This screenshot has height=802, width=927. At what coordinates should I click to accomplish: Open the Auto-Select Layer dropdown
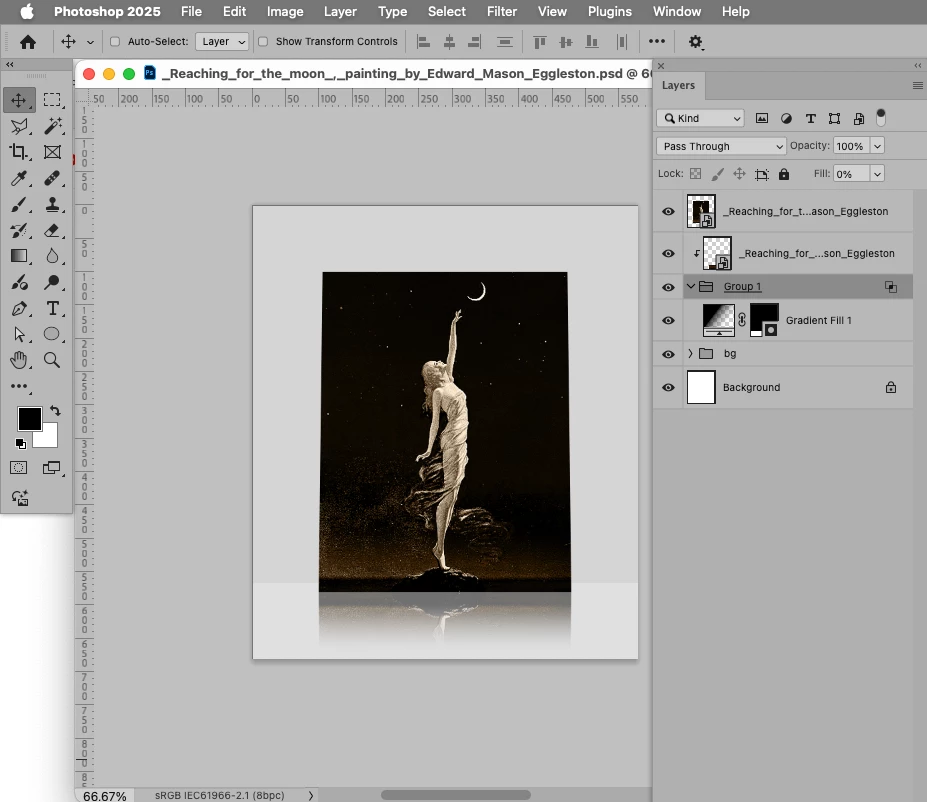pos(222,41)
